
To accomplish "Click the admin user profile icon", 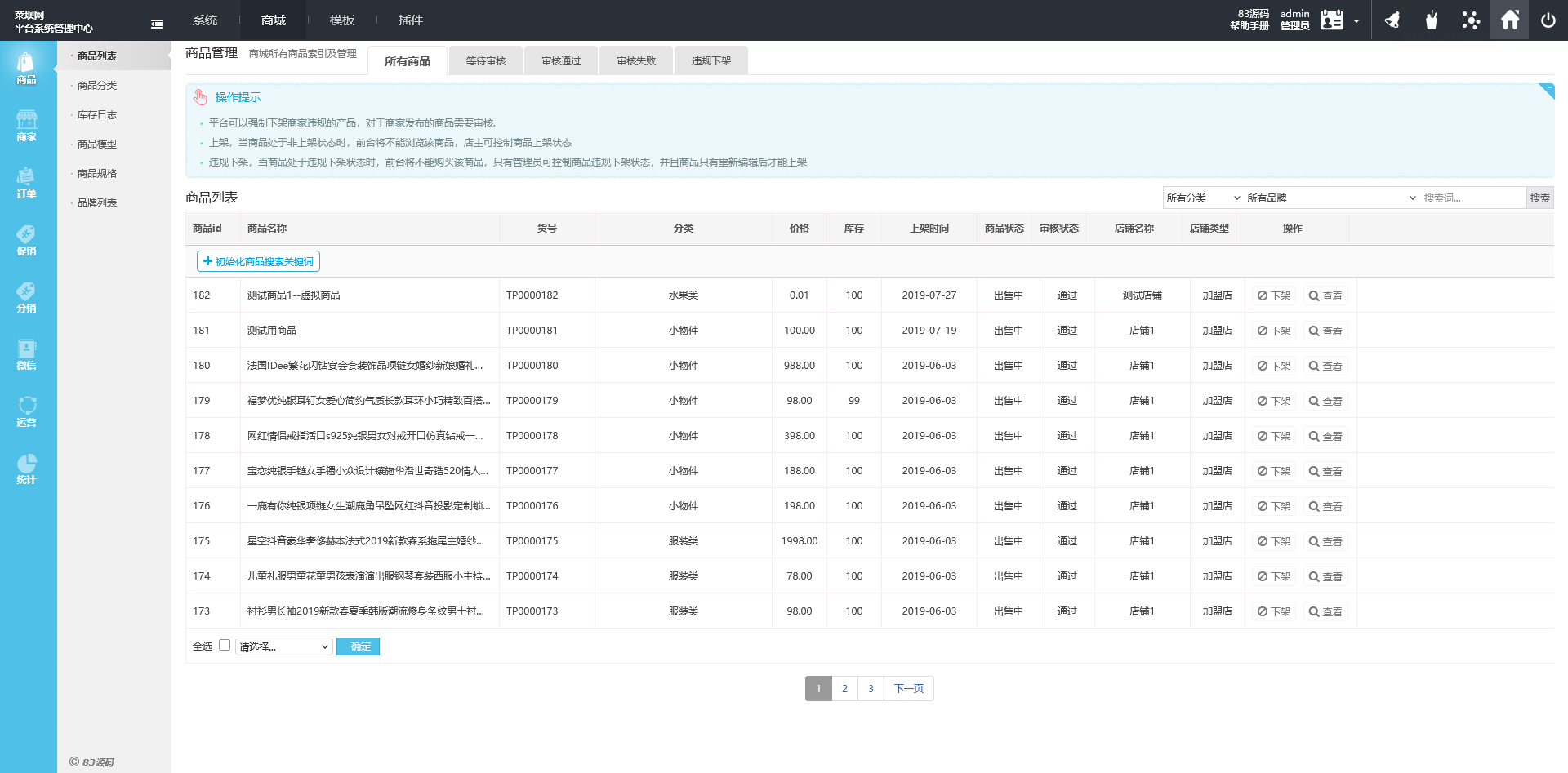I will (1332, 20).
